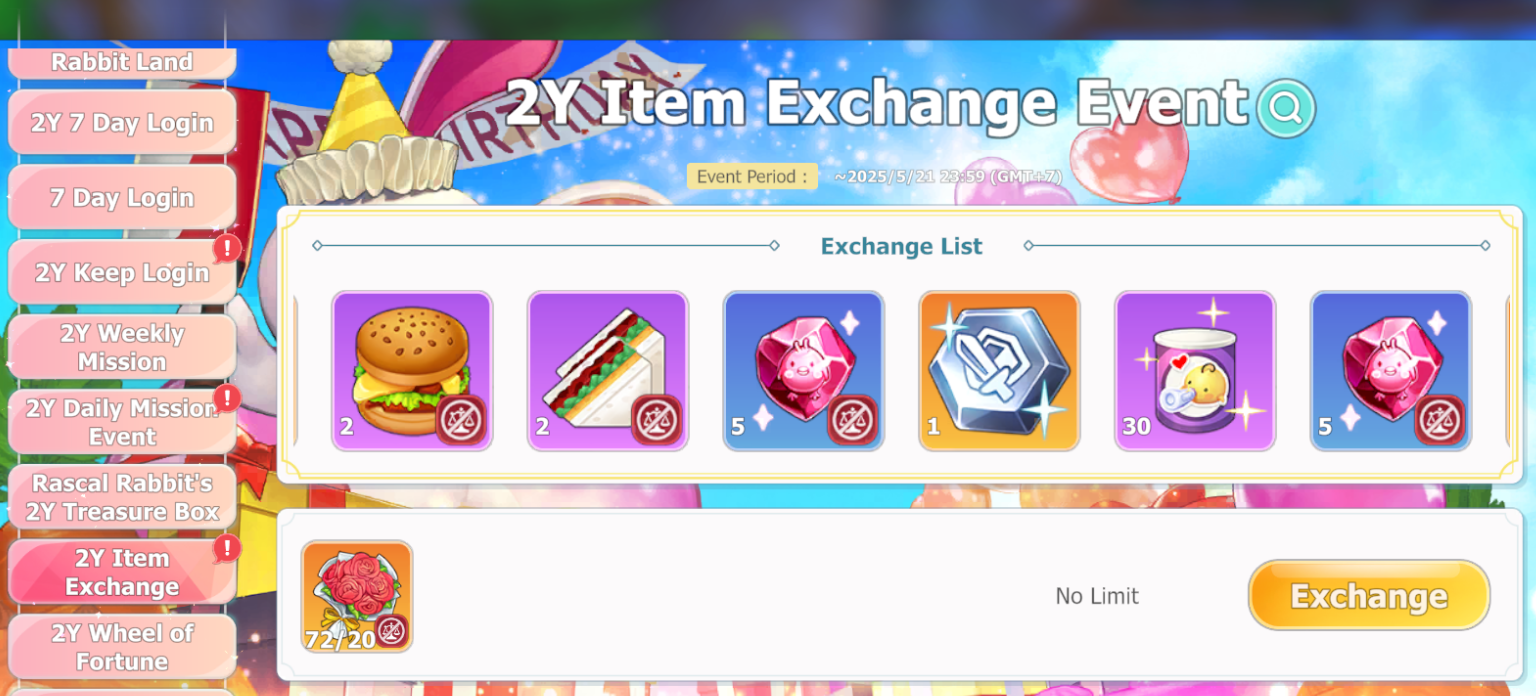Open 2Y Daily Mission Event tab
This screenshot has height=696, width=1536.
coord(122,422)
